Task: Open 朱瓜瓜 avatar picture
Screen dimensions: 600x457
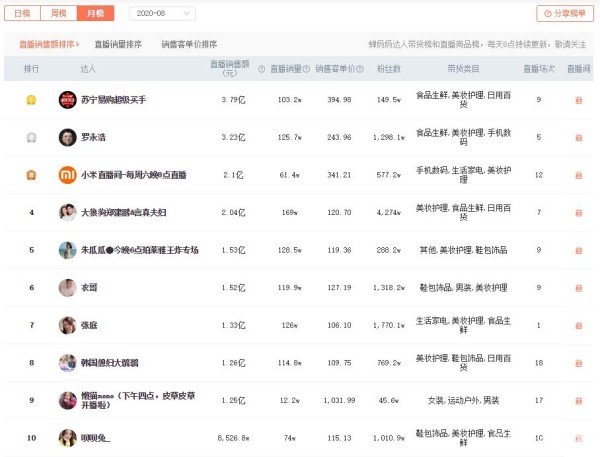Action: pos(67,250)
